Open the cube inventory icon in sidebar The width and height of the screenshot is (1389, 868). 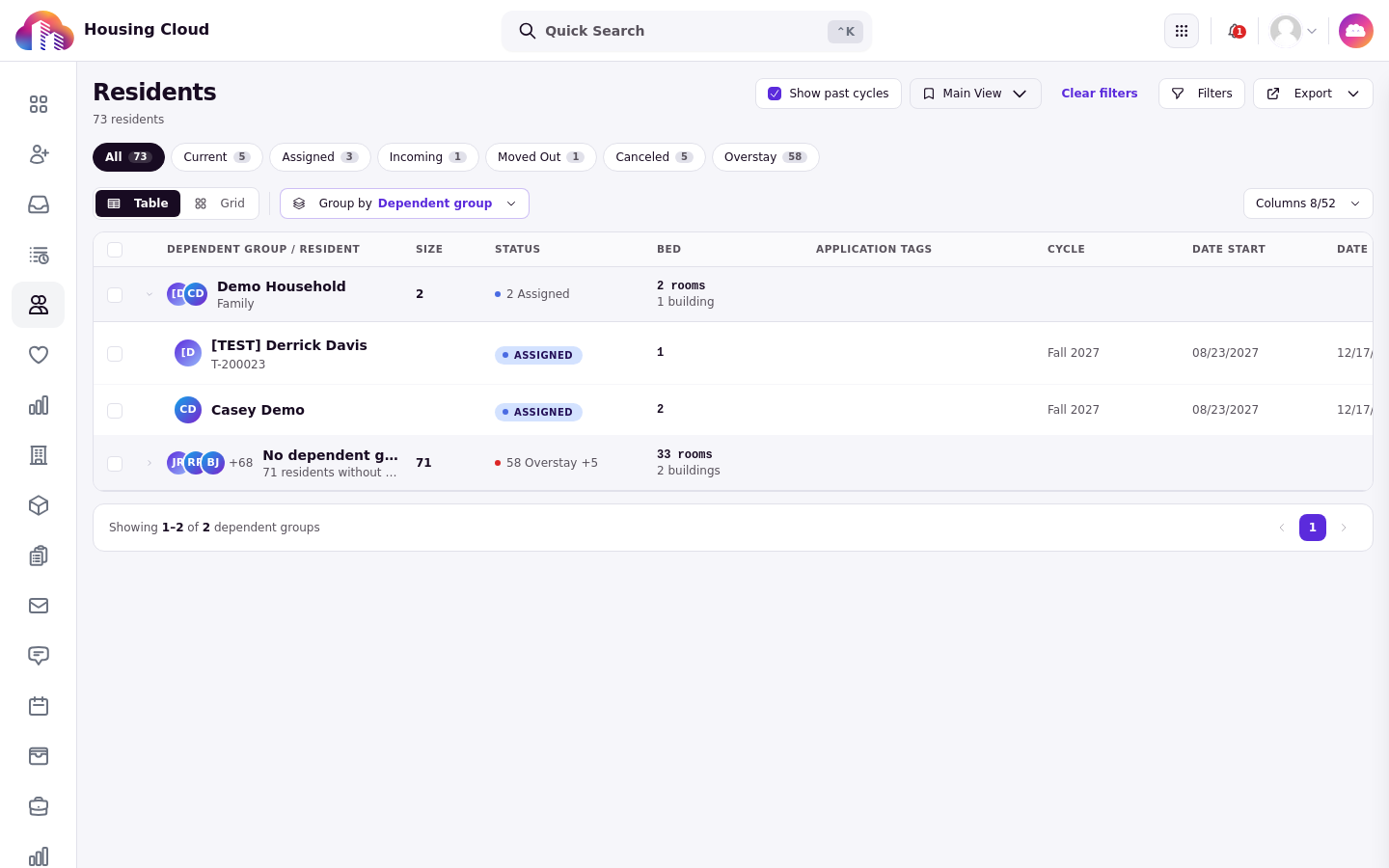click(39, 505)
